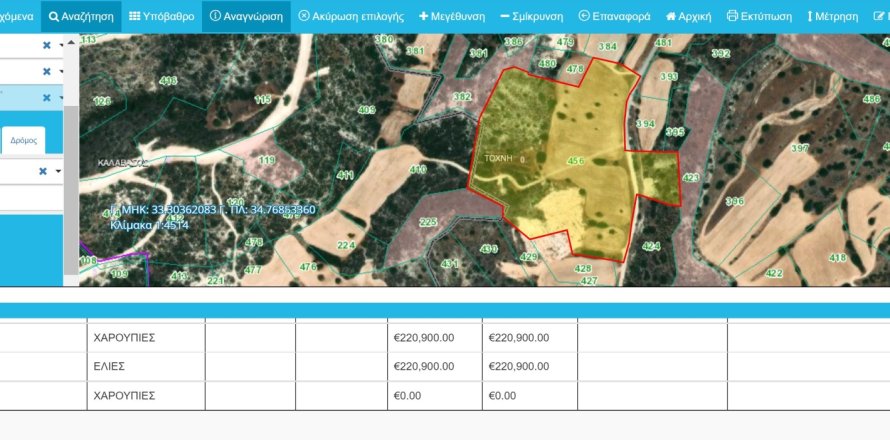Screen dimensions: 890x440
Task: Click Ακύρωση επιλογής to clear selection
Action: pos(351,16)
